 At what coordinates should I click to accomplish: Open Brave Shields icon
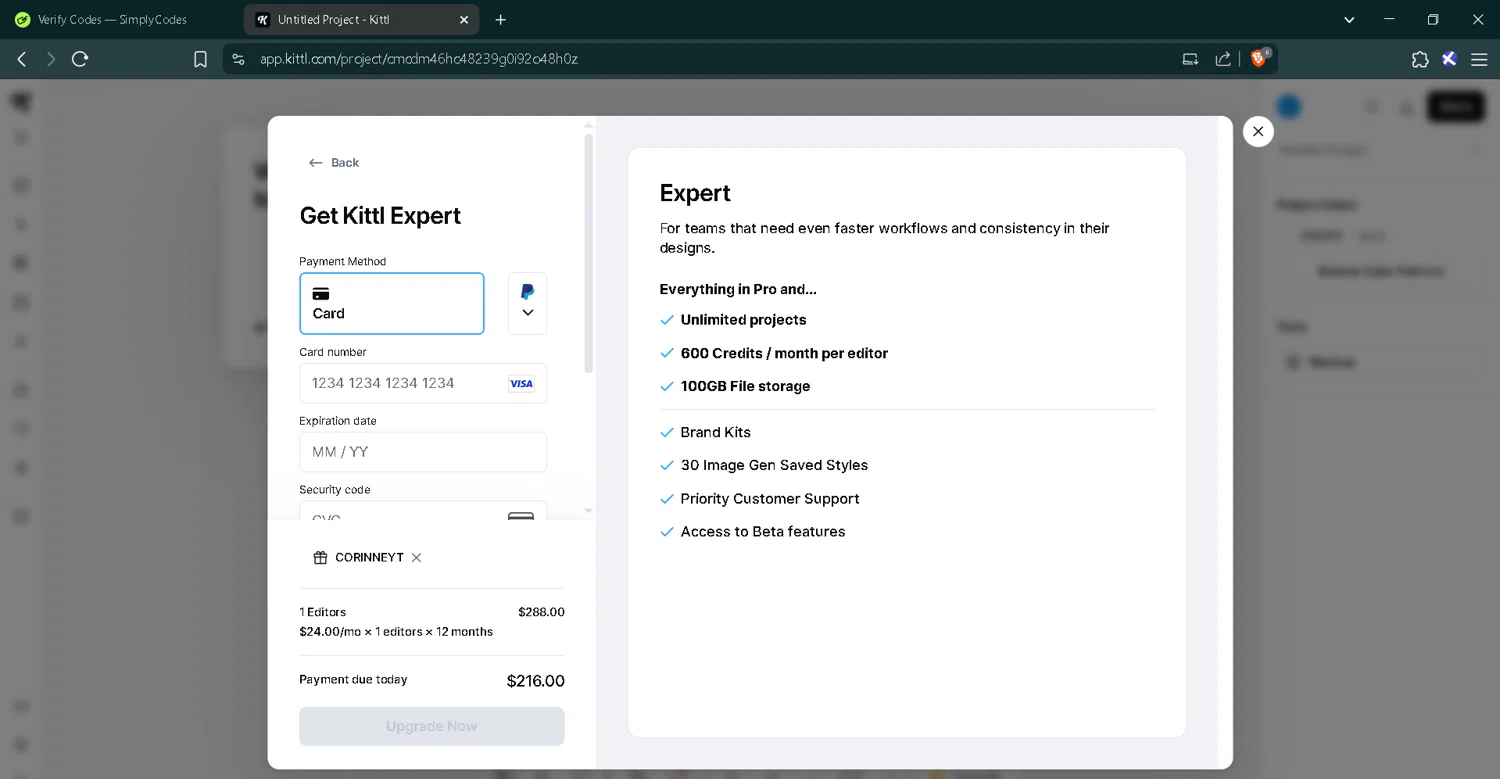1259,59
